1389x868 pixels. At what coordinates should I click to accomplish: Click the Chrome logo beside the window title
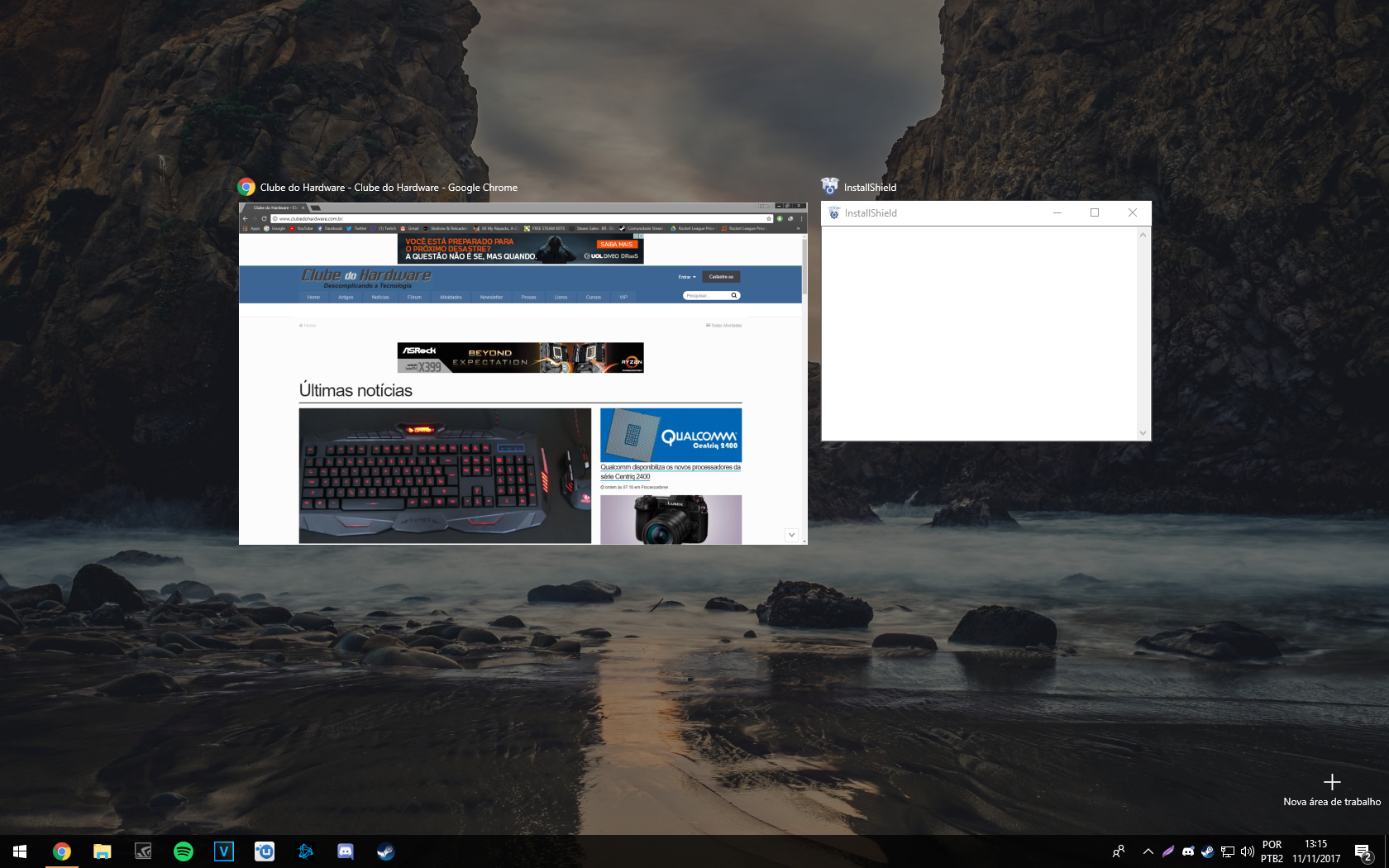tap(246, 187)
